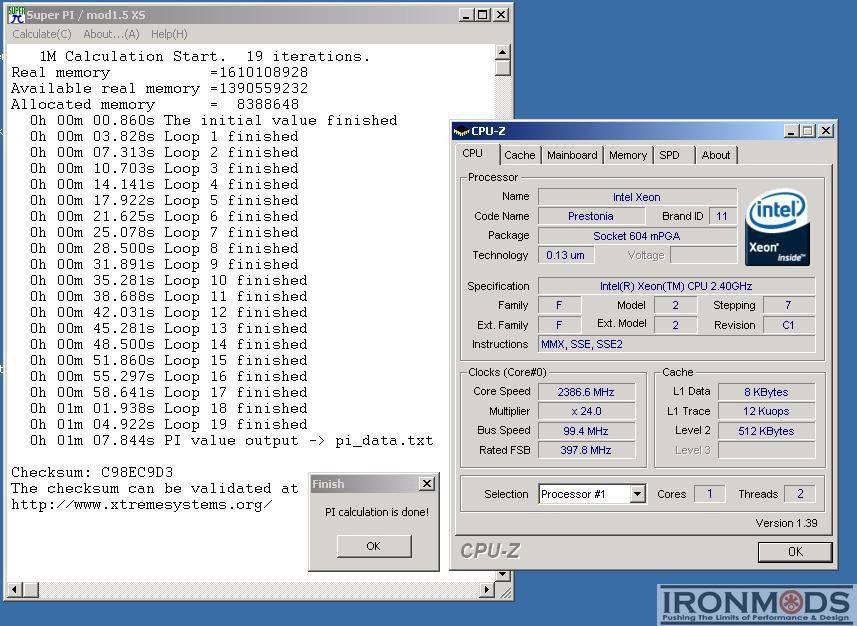Image resolution: width=857 pixels, height=626 pixels.
Task: Click the Super PI vertical scroll down arrow
Action: pyautogui.click(x=502, y=575)
